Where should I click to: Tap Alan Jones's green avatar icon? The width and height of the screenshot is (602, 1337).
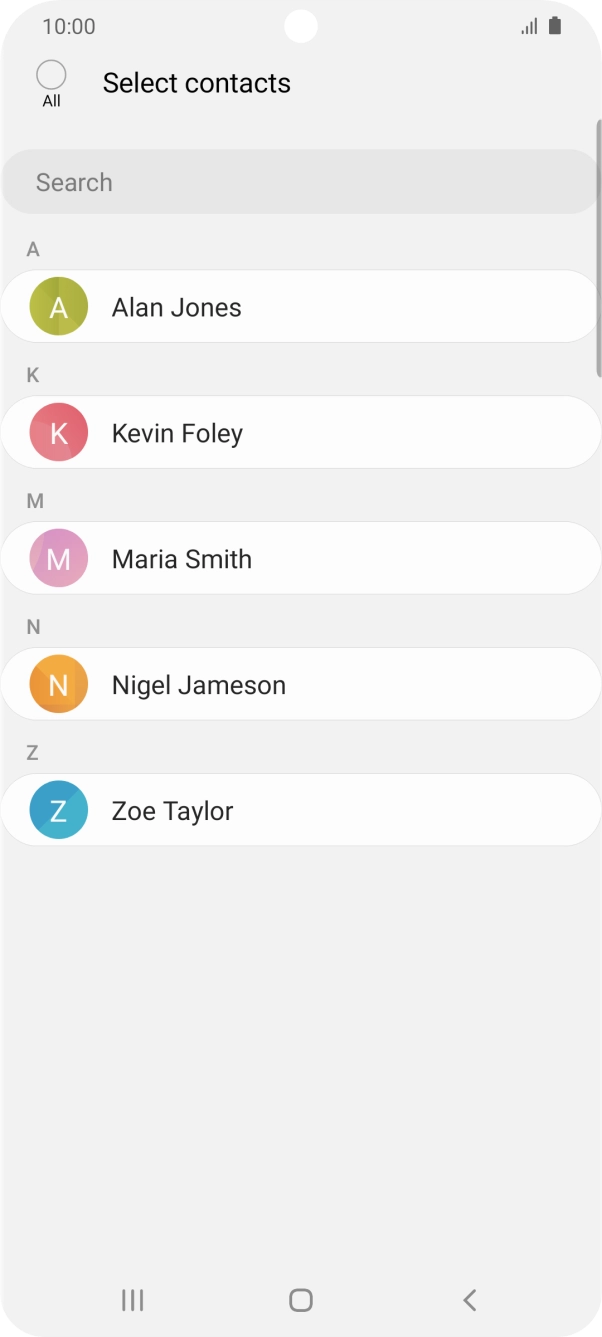click(x=59, y=306)
